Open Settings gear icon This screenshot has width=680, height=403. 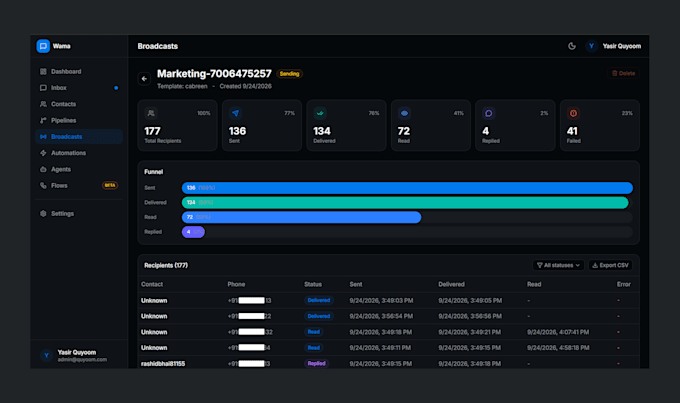(43, 213)
